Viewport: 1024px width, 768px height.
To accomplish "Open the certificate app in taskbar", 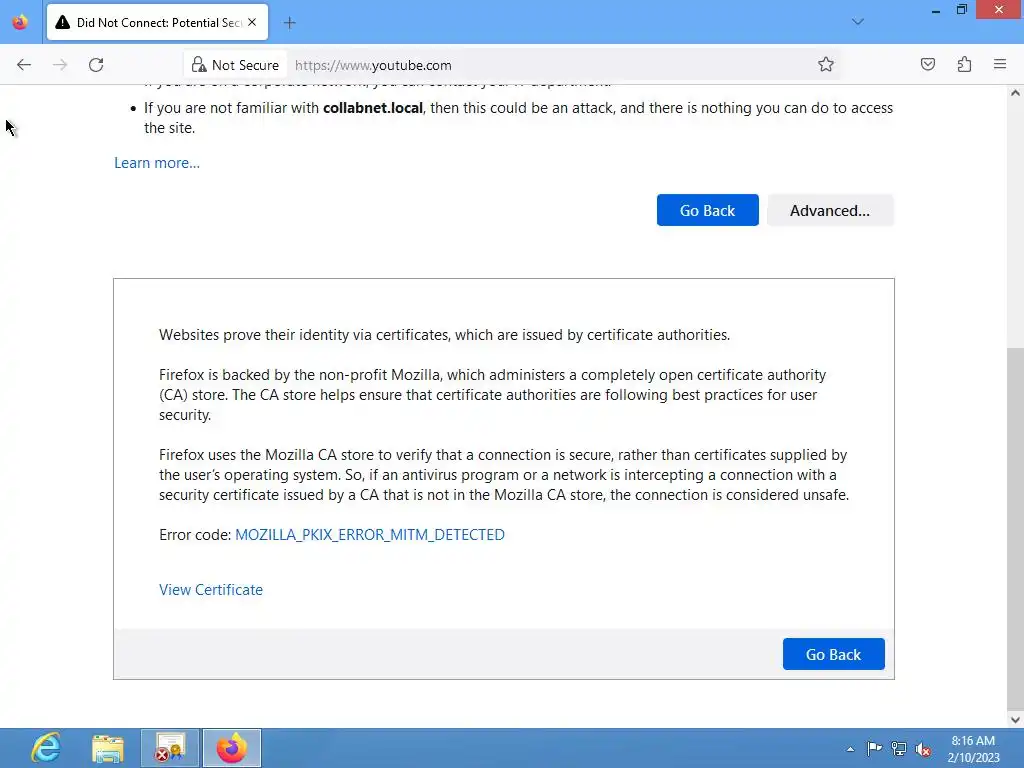I will tap(170, 748).
